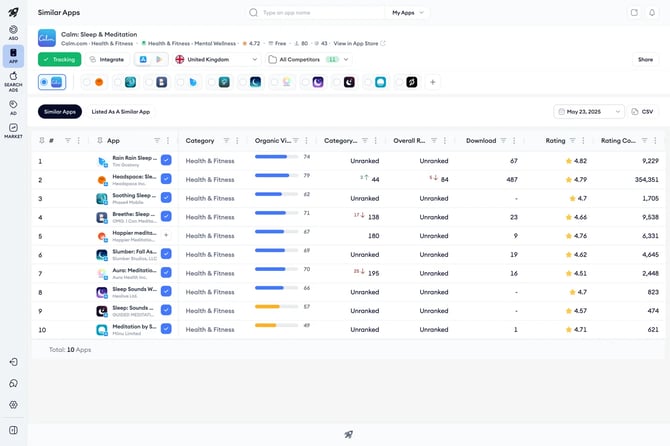Viewport: 670px width, 446px height.
Task: Select the Similar Apps tab
Action: (x=60, y=112)
